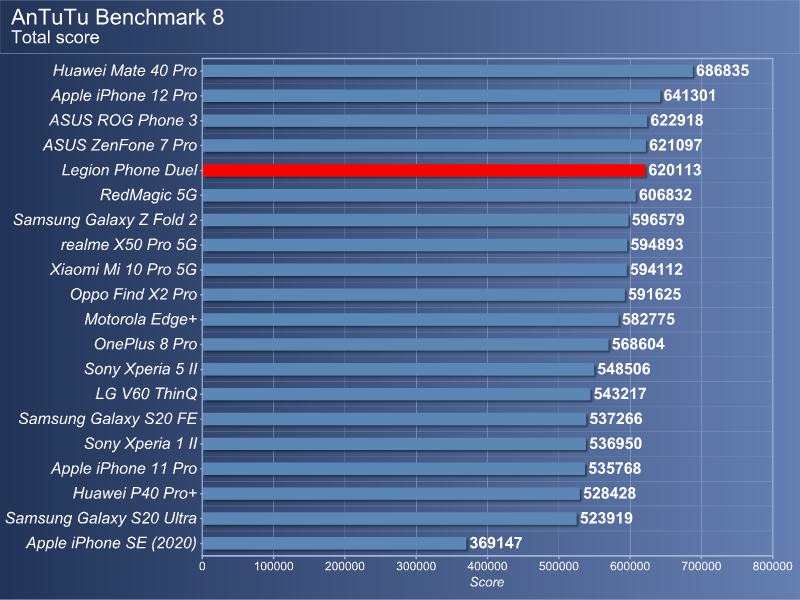800x600 pixels.
Task: Select the 200000 axis tick label
Action: (345, 566)
